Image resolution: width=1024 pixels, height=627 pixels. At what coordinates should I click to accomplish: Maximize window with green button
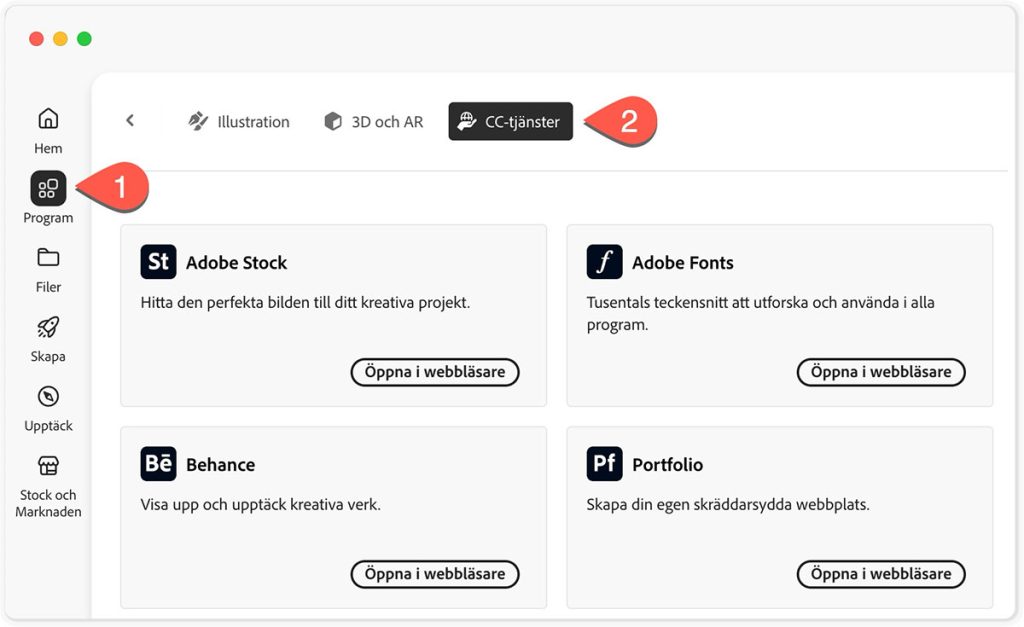(x=84, y=39)
